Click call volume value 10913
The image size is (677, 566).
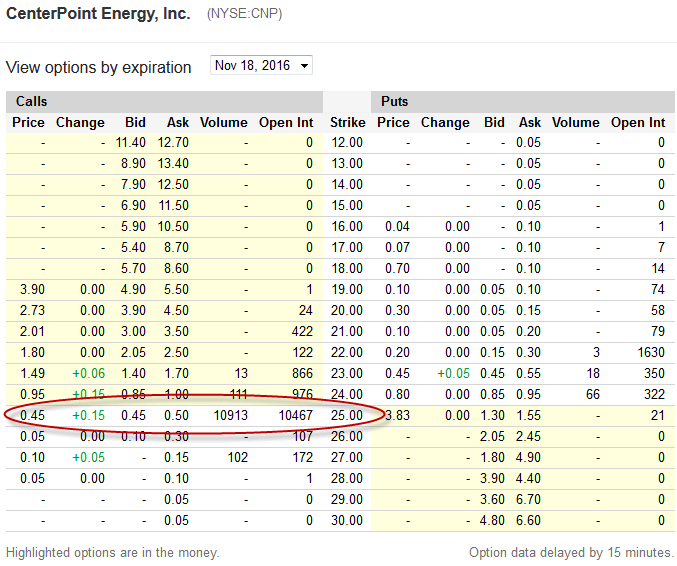[231, 415]
